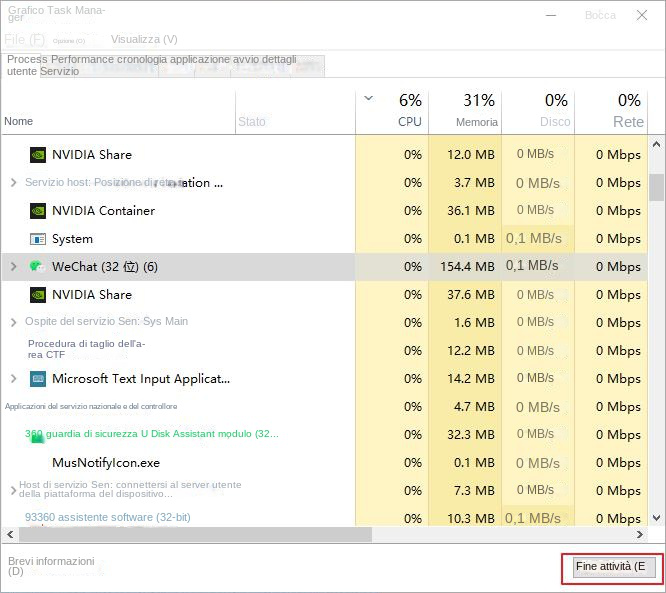Image resolution: width=666 pixels, height=593 pixels.
Task: Click the vertical scrollbar down arrow
Action: click(657, 518)
